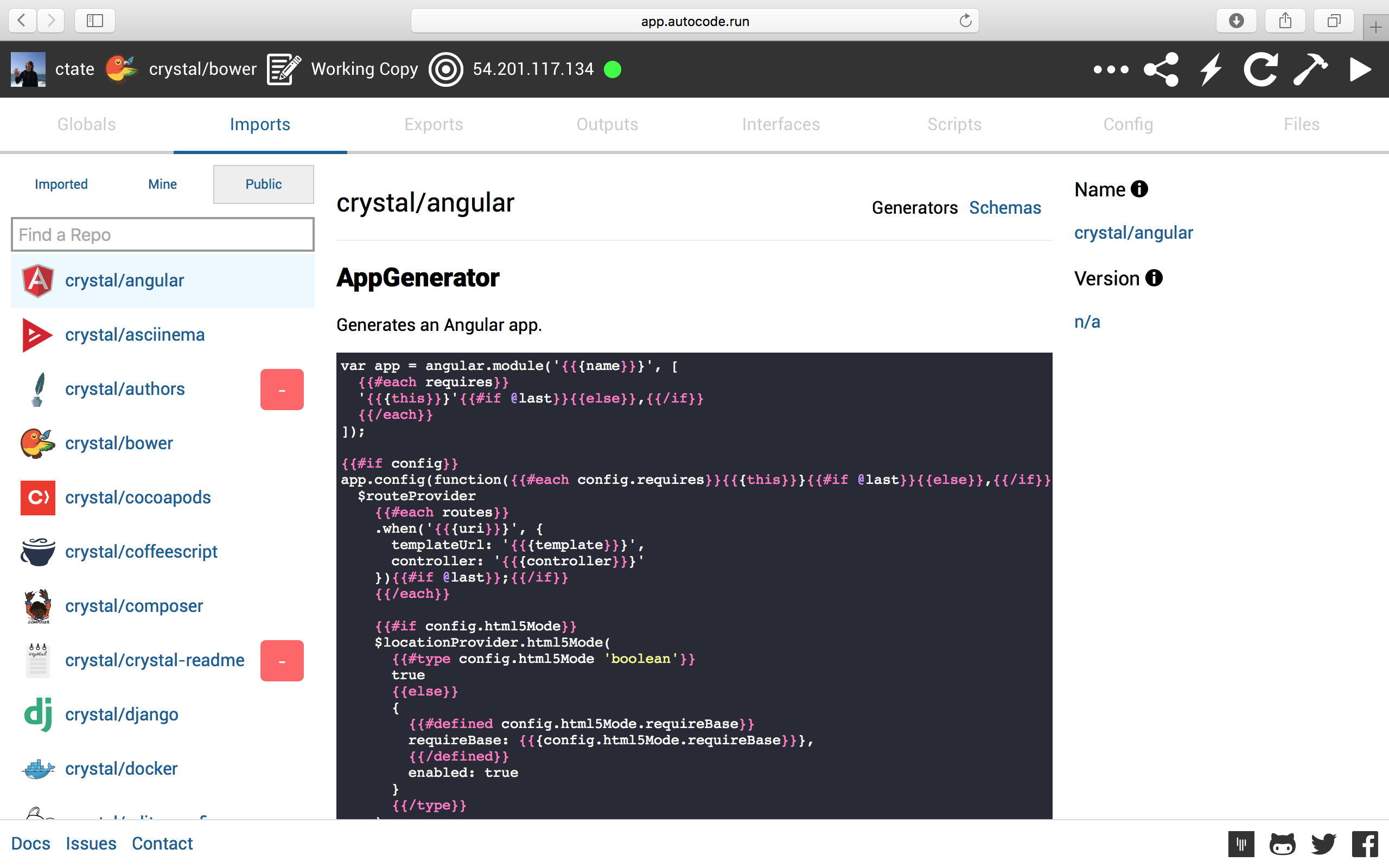1389x868 pixels.
Task: Open the three-dots more options menu
Action: pos(1111,69)
